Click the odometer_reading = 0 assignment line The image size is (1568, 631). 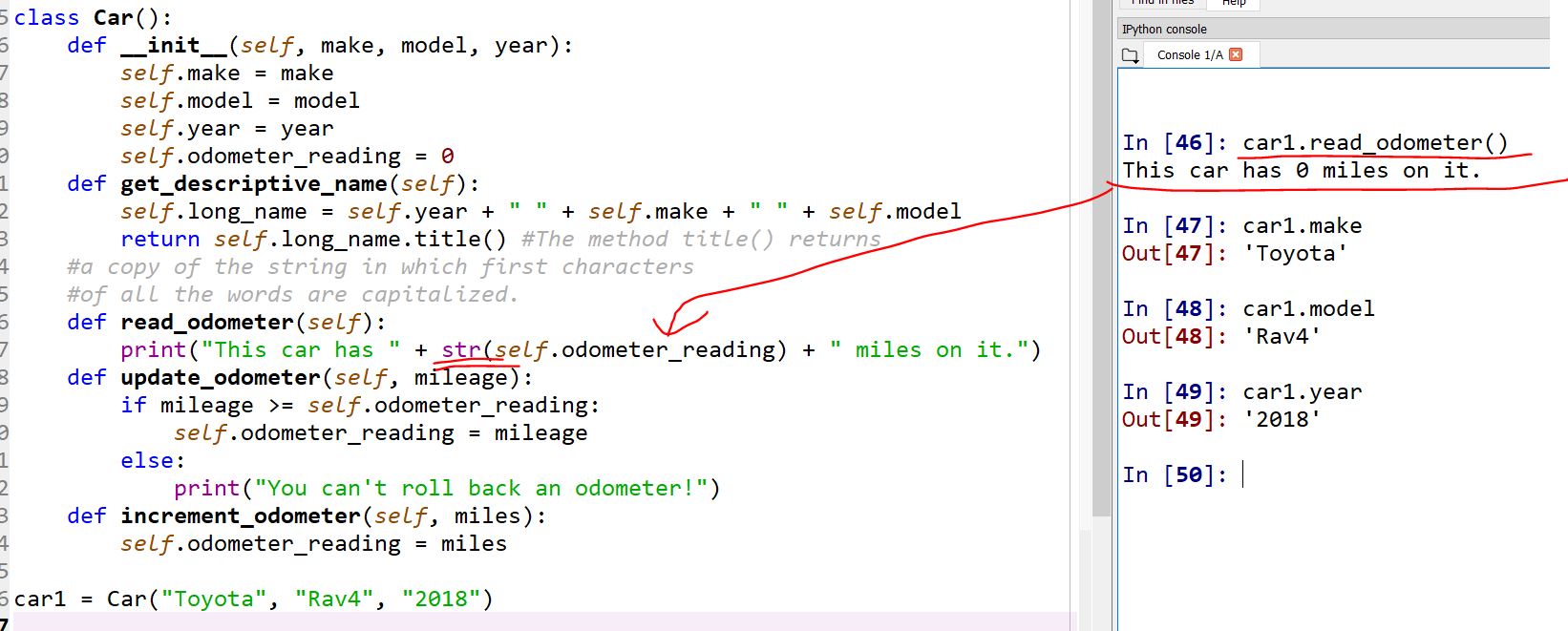click(x=286, y=157)
